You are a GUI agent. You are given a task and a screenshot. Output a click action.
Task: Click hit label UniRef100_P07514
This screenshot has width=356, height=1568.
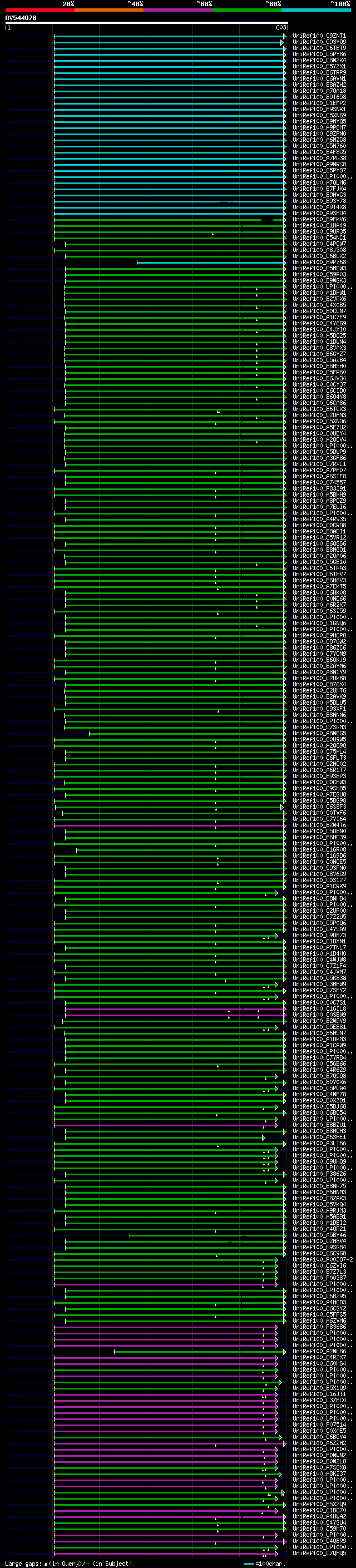point(319,1424)
